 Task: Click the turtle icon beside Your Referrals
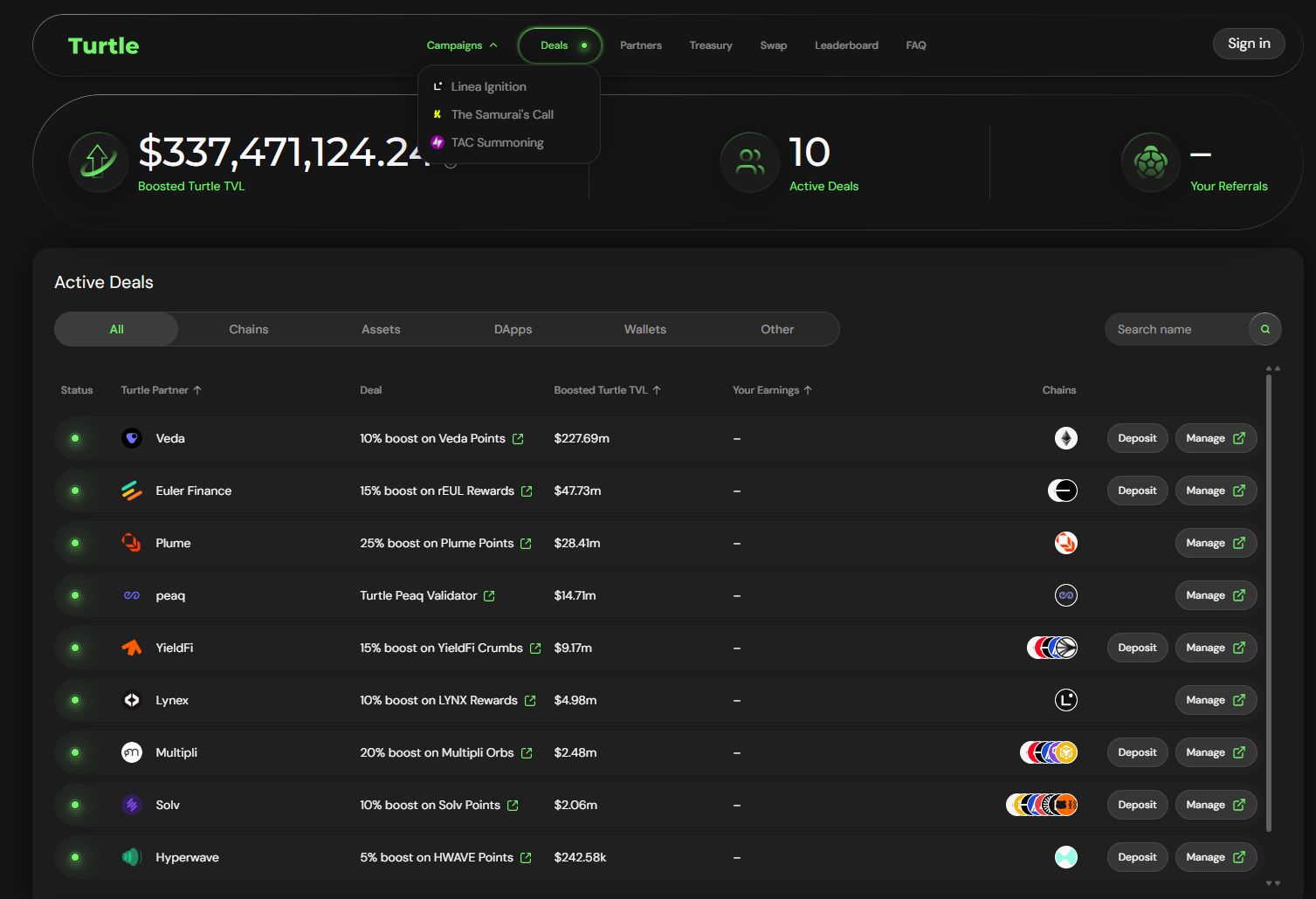pos(1150,162)
